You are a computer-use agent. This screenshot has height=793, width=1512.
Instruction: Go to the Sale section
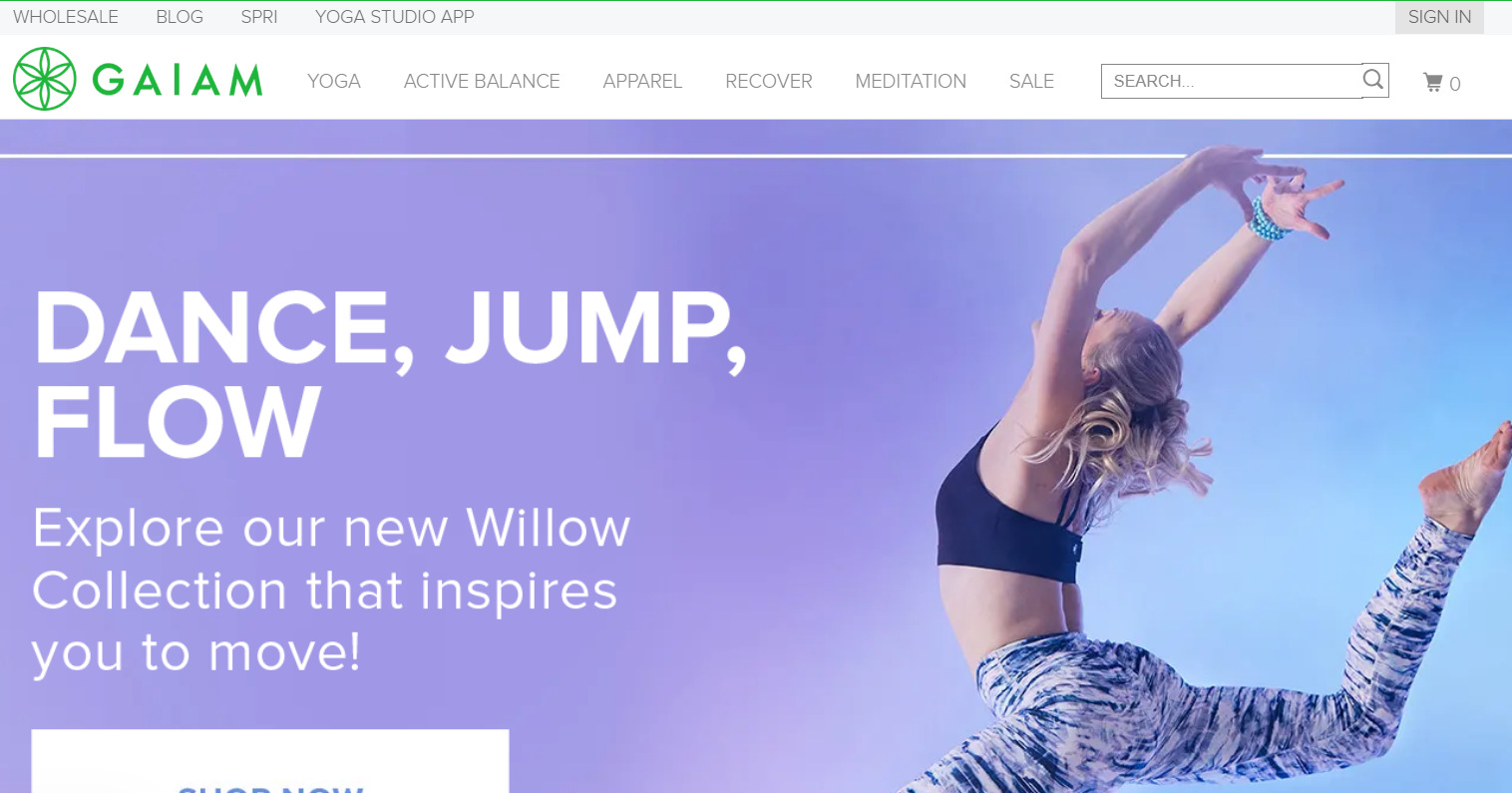click(1031, 82)
